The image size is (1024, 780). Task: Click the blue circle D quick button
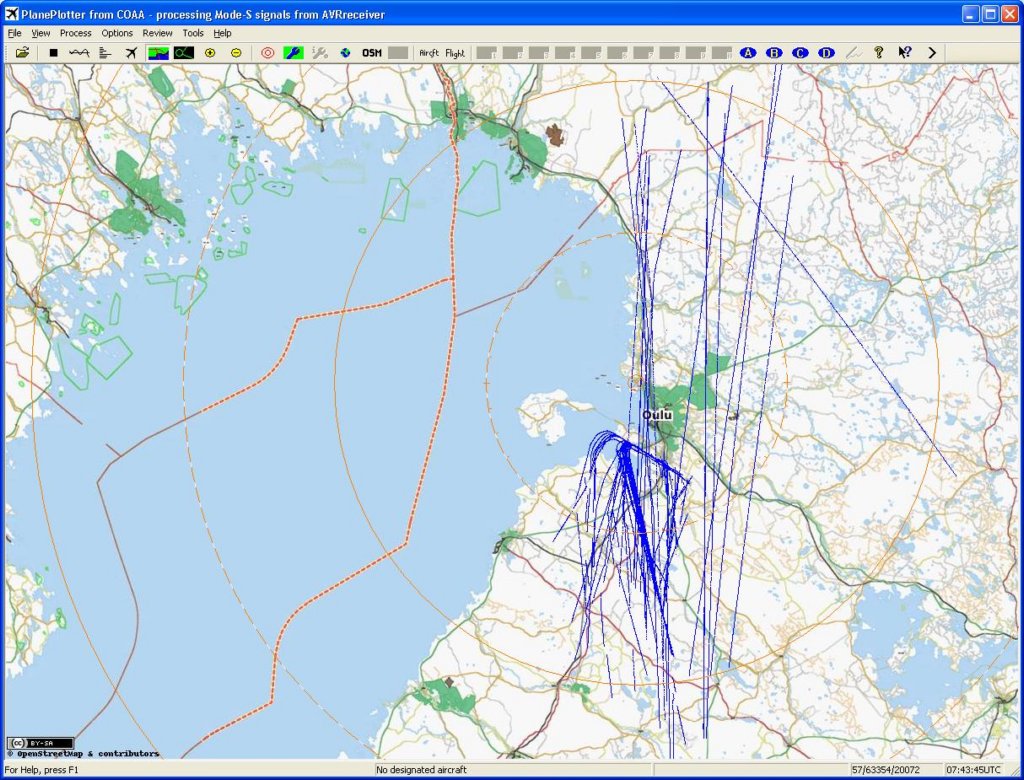click(825, 53)
